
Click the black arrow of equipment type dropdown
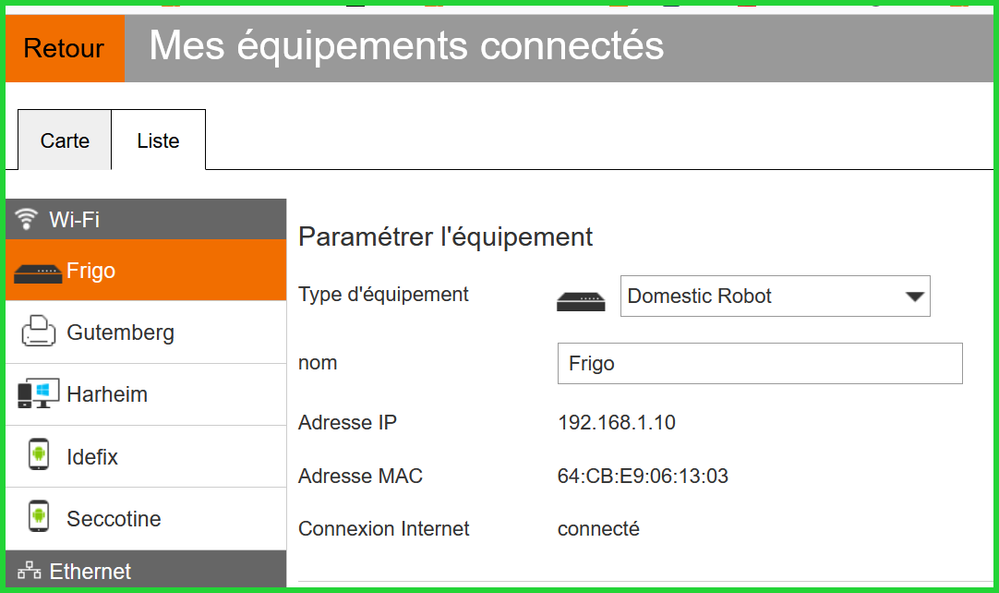(x=913, y=297)
